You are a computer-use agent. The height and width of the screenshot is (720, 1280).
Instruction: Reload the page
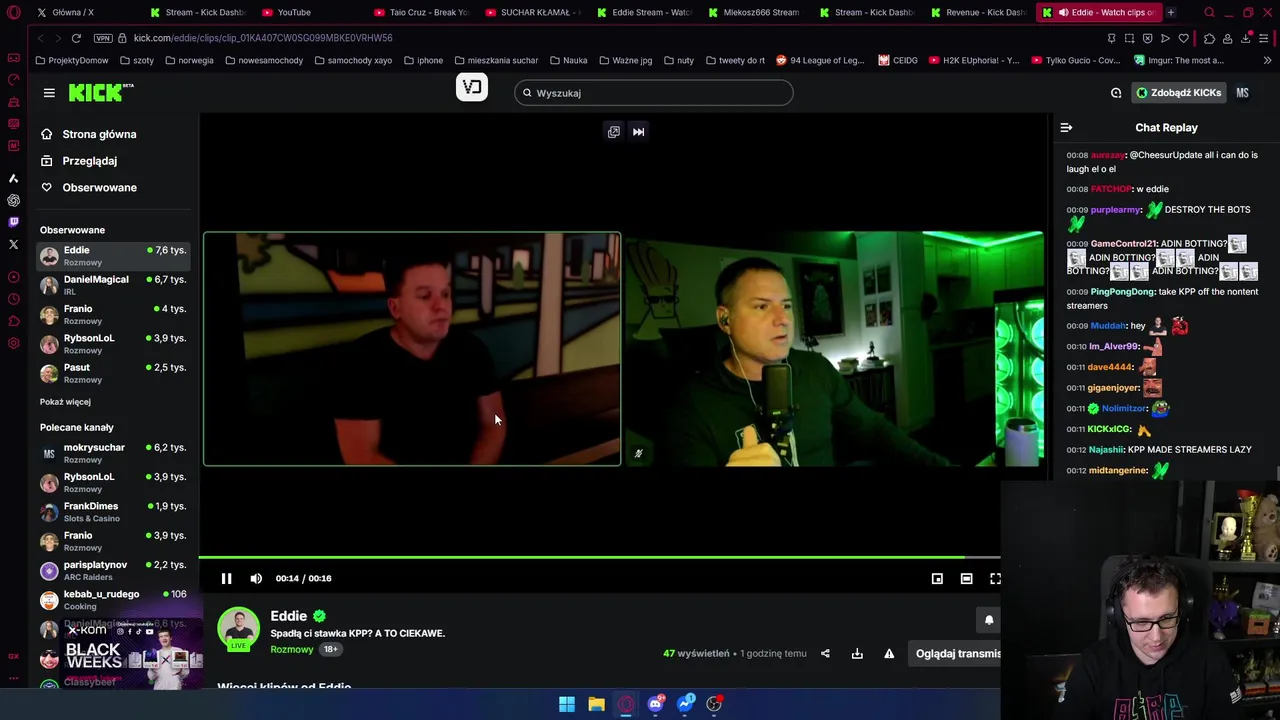coord(76,38)
